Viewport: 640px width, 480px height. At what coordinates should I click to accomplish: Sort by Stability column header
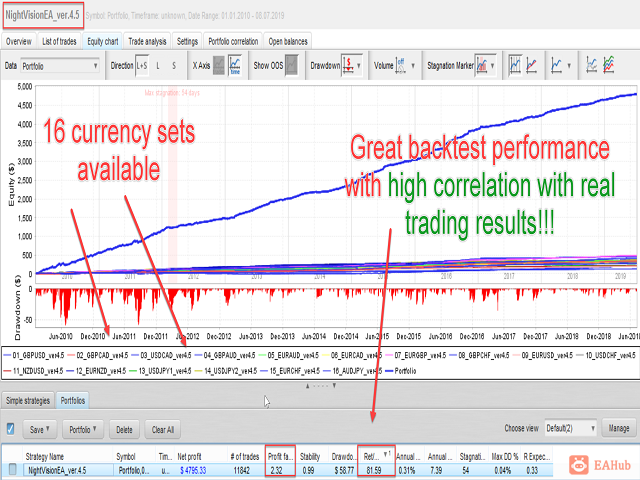pos(311,456)
